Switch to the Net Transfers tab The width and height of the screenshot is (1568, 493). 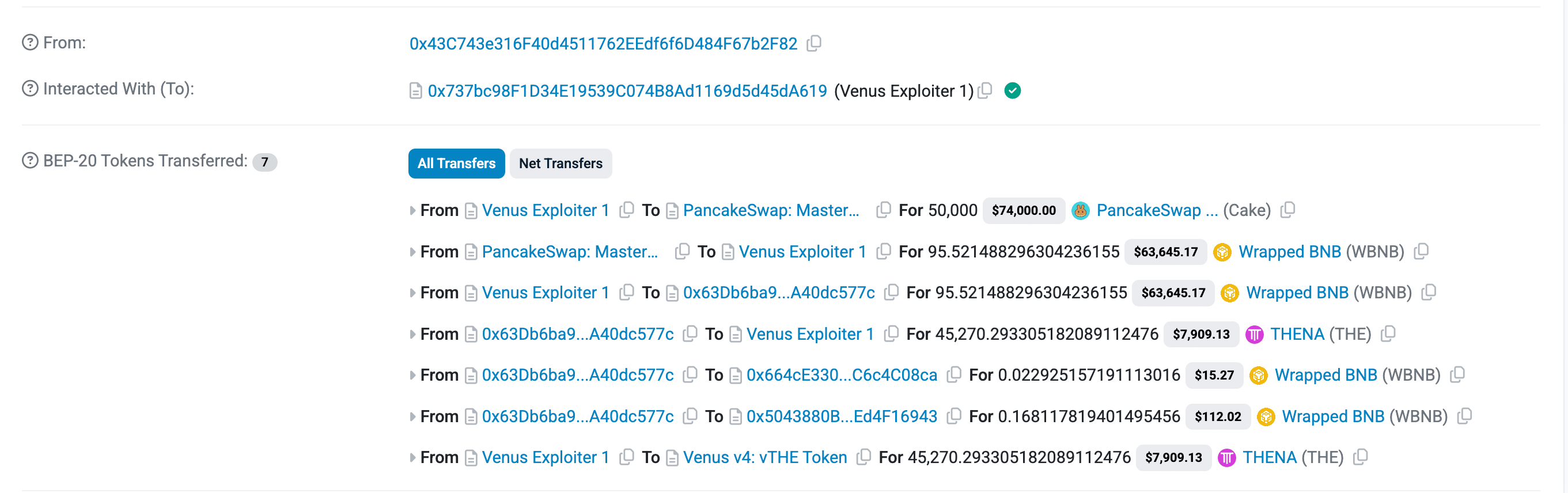(560, 163)
